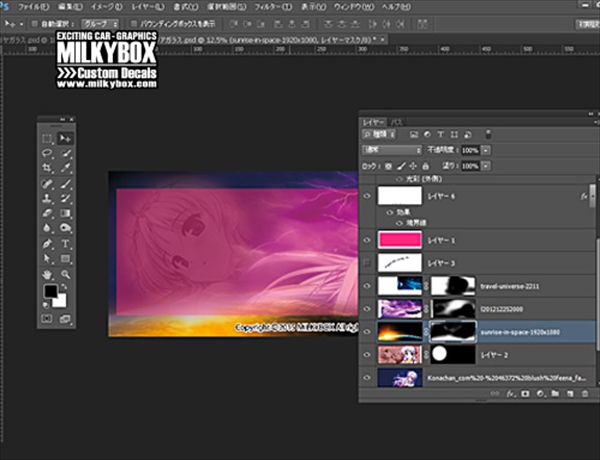This screenshot has height=460, width=600.
Task: Select the Lasso tool
Action: (x=47, y=153)
